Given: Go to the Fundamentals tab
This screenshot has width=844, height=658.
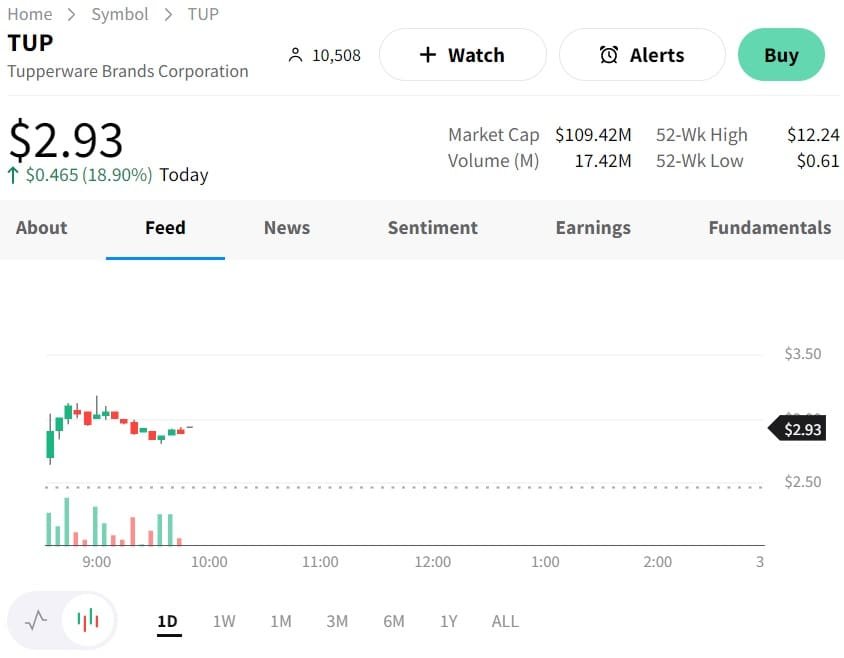Looking at the screenshot, I should click(769, 228).
